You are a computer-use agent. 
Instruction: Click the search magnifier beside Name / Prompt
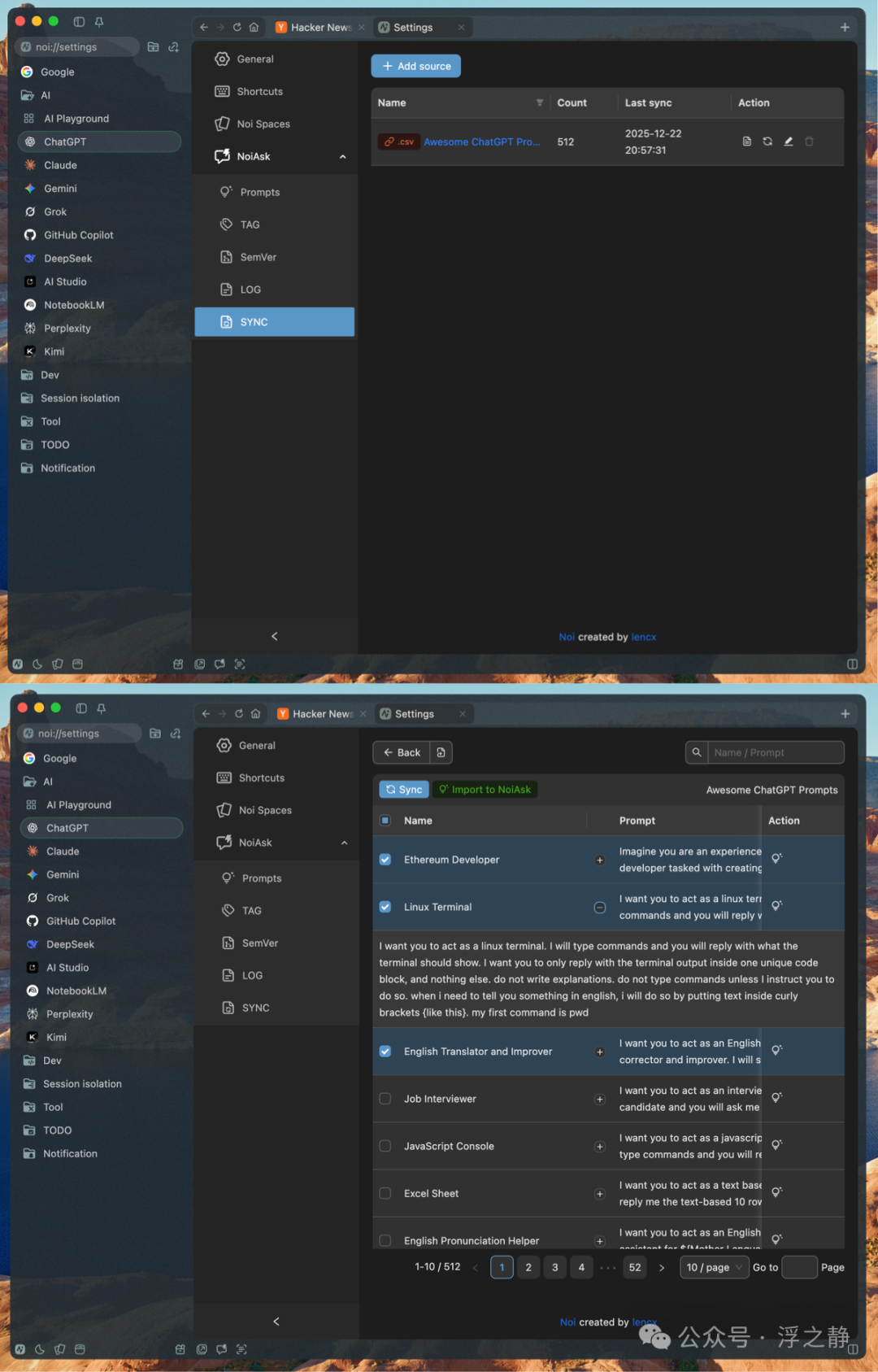(697, 752)
